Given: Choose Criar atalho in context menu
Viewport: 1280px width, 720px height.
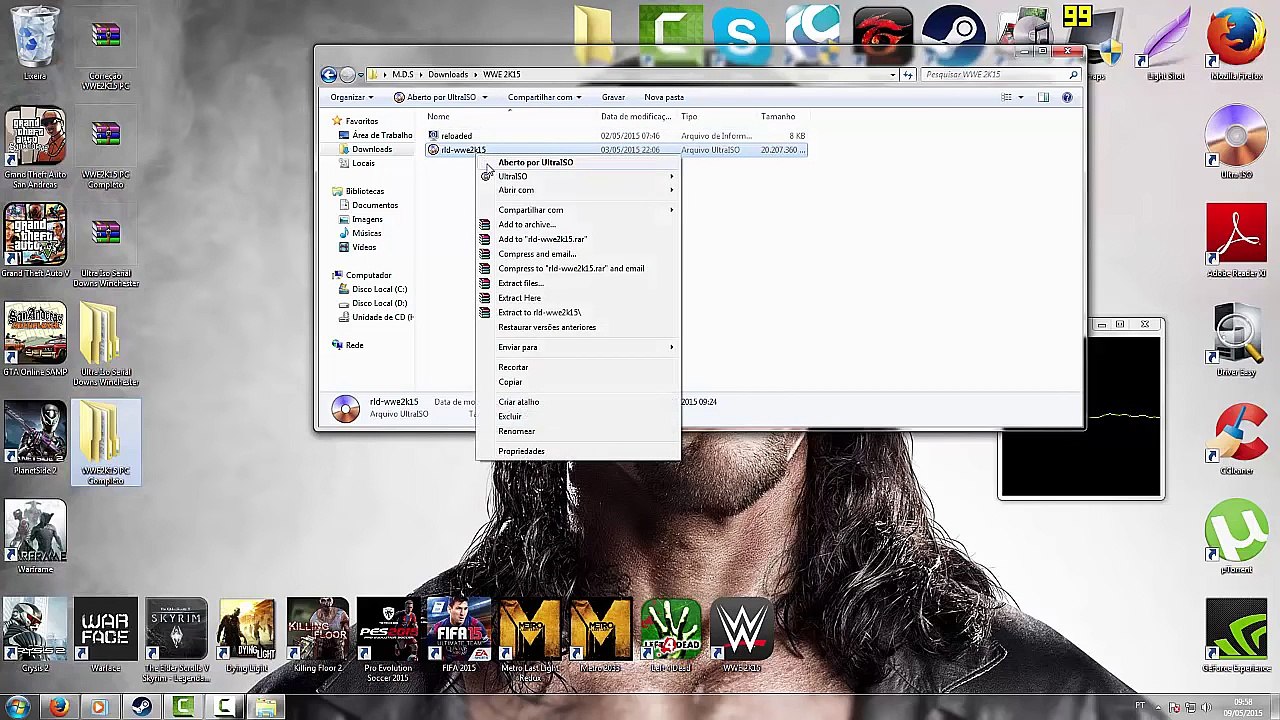Looking at the screenshot, I should (x=579, y=402).
